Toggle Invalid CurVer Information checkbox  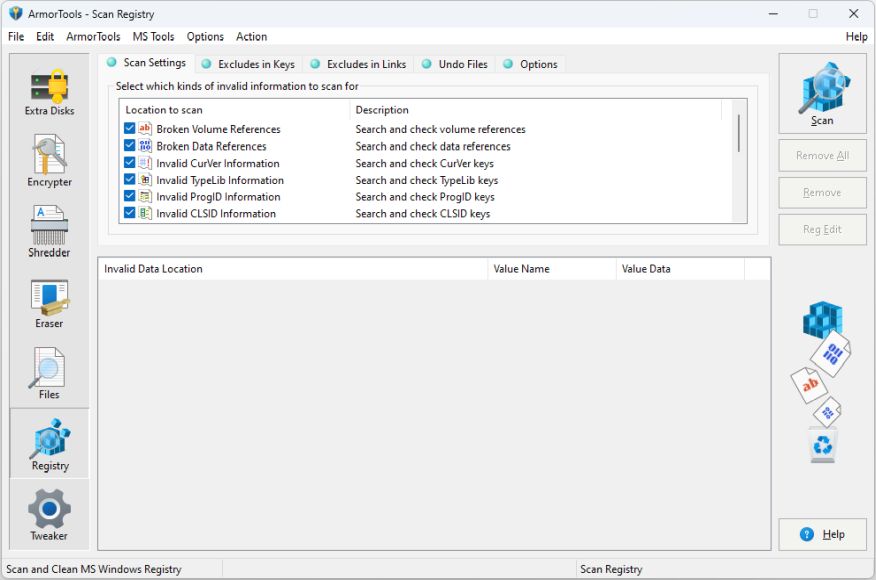click(130, 163)
